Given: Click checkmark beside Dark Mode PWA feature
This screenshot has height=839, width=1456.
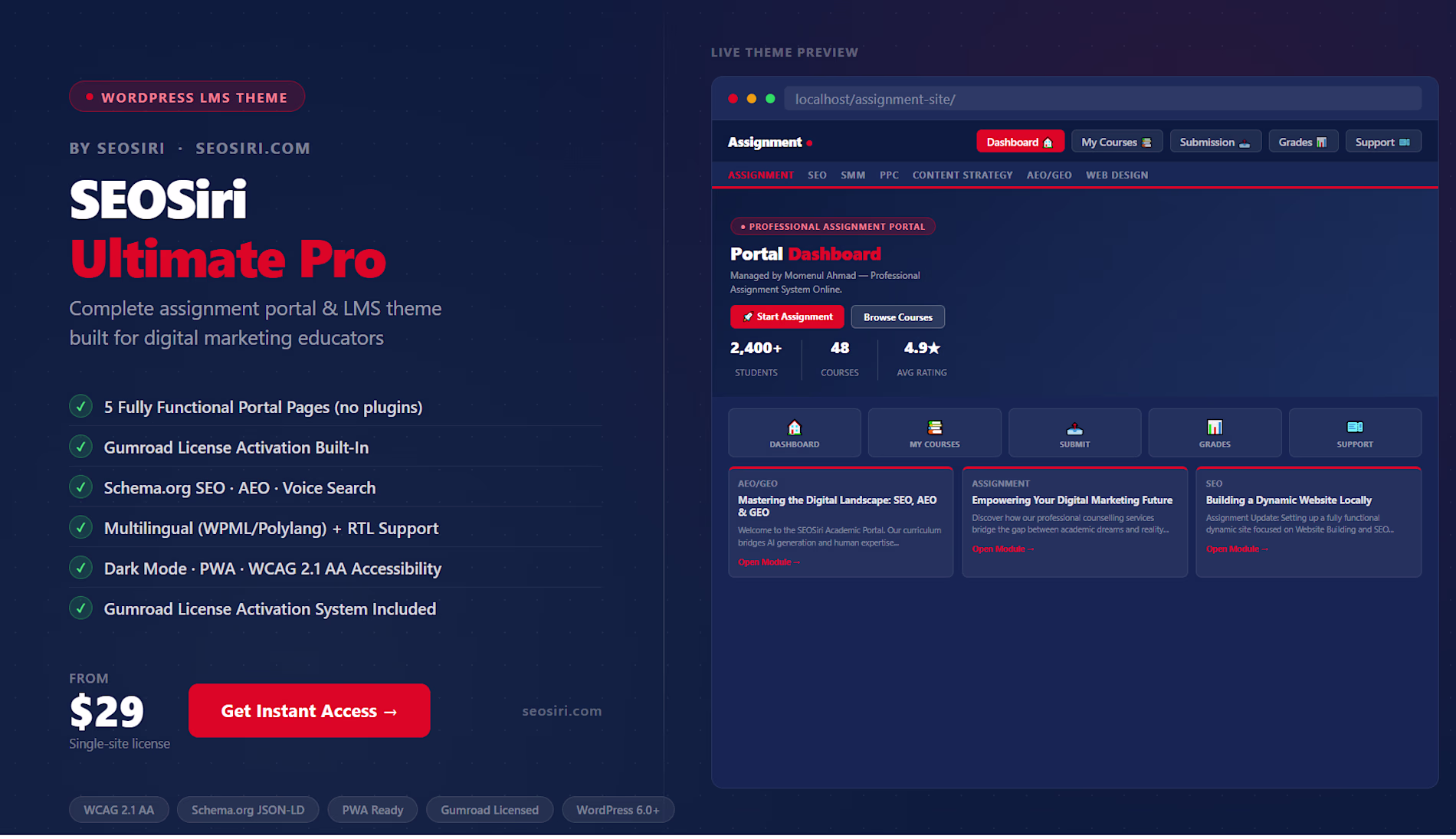Looking at the screenshot, I should [x=80, y=568].
